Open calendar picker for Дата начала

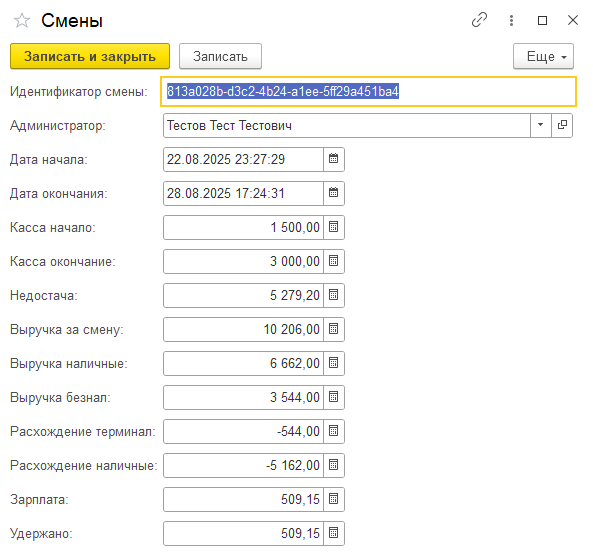(334, 159)
